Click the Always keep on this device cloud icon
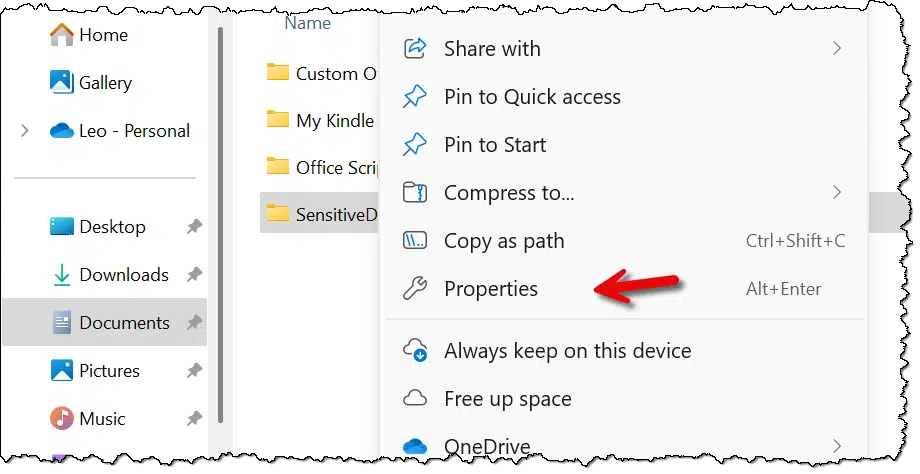 [415, 351]
